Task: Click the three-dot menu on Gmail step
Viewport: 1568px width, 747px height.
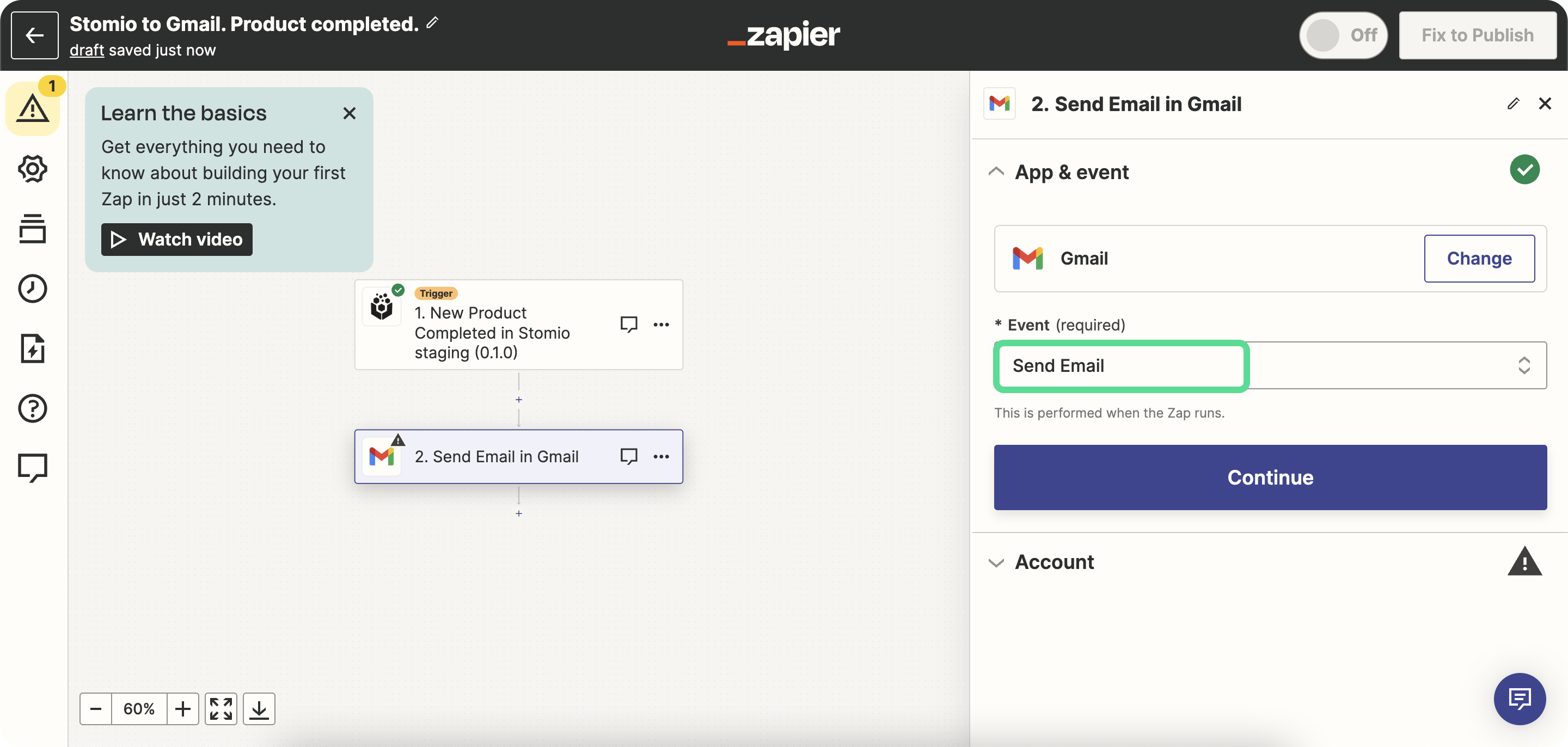Action: click(661, 457)
